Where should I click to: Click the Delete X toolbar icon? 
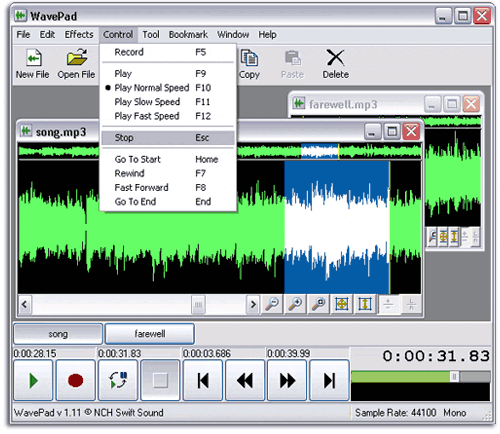tap(335, 57)
